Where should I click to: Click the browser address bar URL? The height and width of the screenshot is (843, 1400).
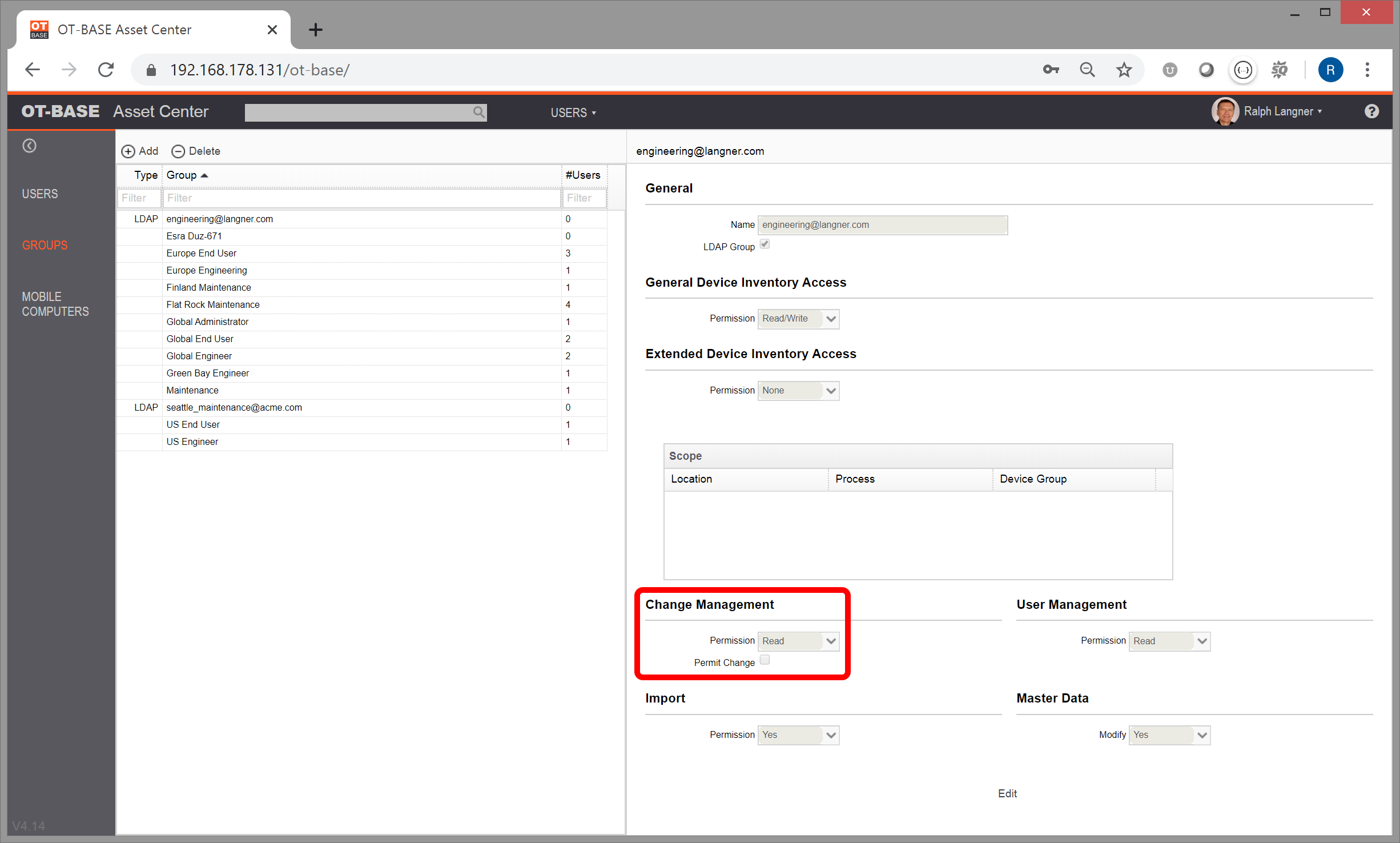(260, 70)
